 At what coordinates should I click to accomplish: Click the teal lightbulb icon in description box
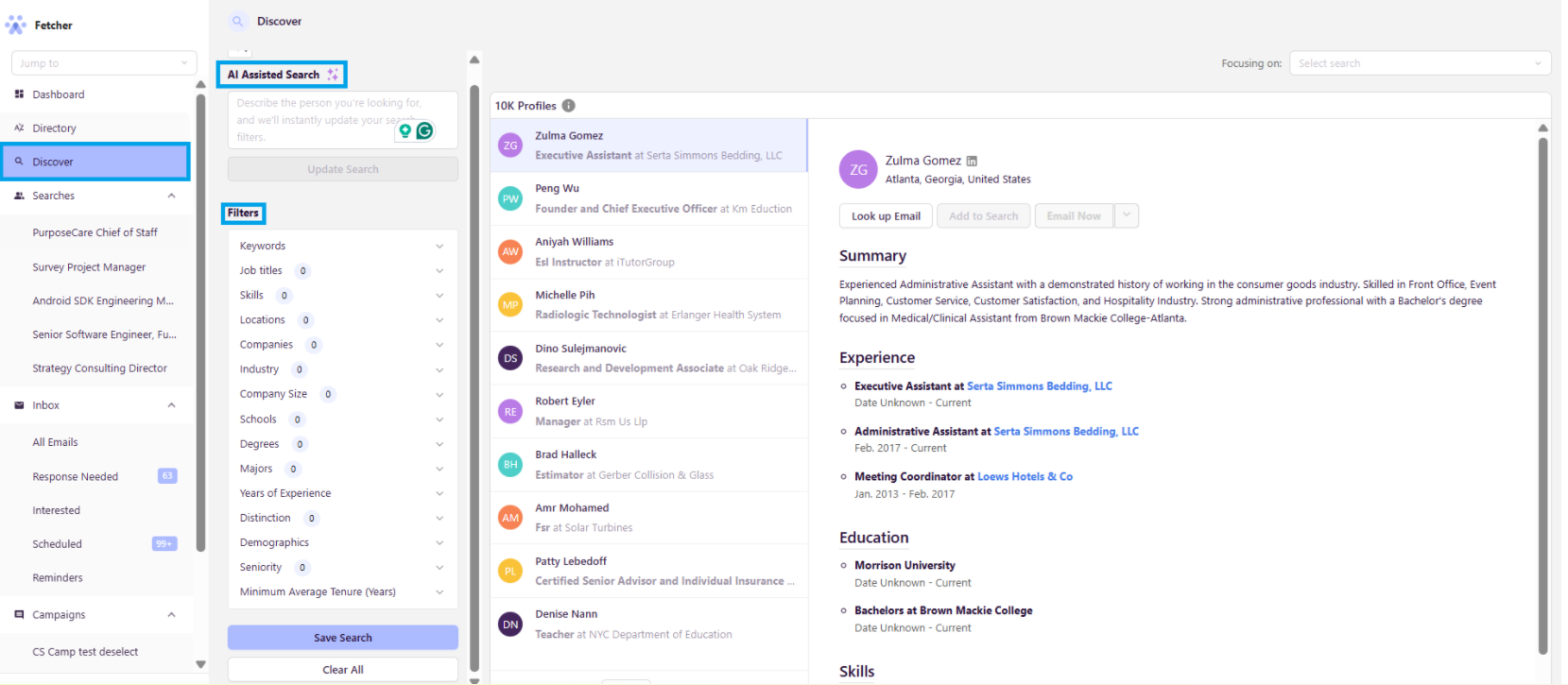click(405, 130)
